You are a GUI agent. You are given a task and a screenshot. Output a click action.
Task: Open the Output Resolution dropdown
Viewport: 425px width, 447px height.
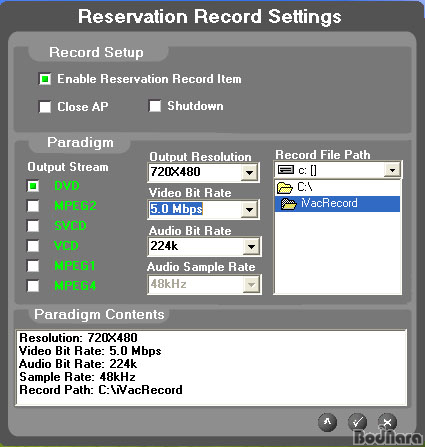(249, 172)
